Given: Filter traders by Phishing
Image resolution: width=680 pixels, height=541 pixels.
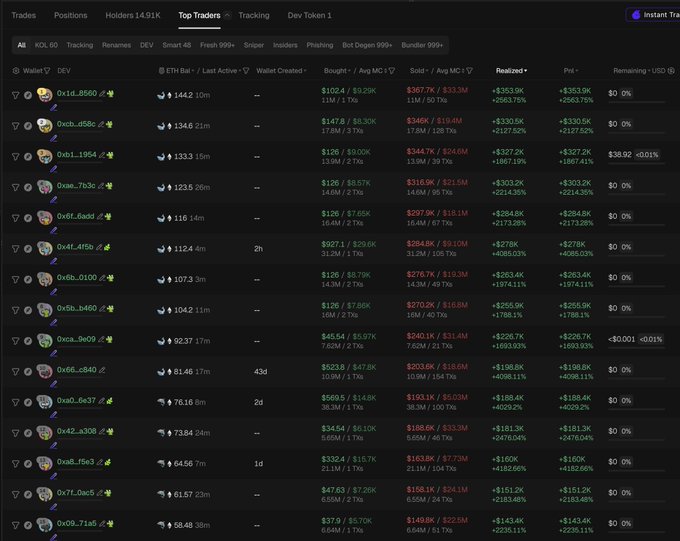Looking at the screenshot, I should (x=320, y=45).
